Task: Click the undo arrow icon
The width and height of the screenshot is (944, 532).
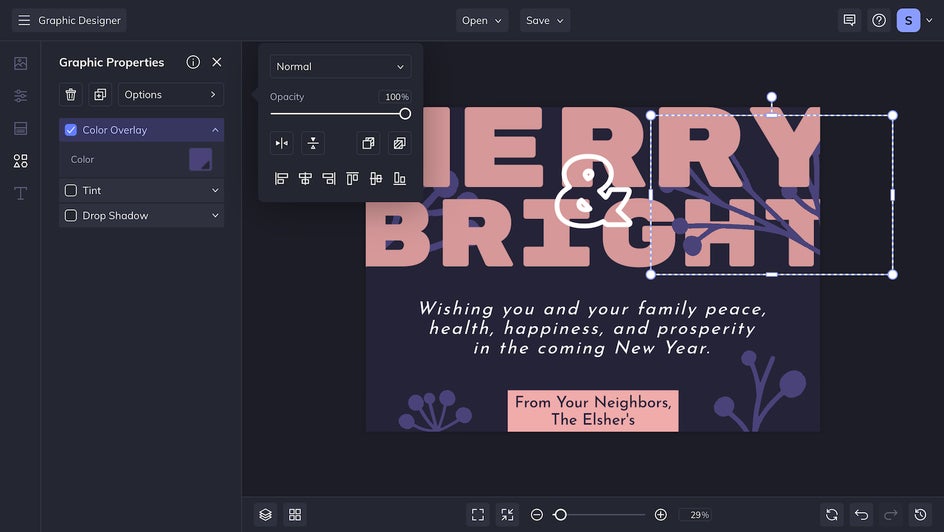Action: click(861, 514)
